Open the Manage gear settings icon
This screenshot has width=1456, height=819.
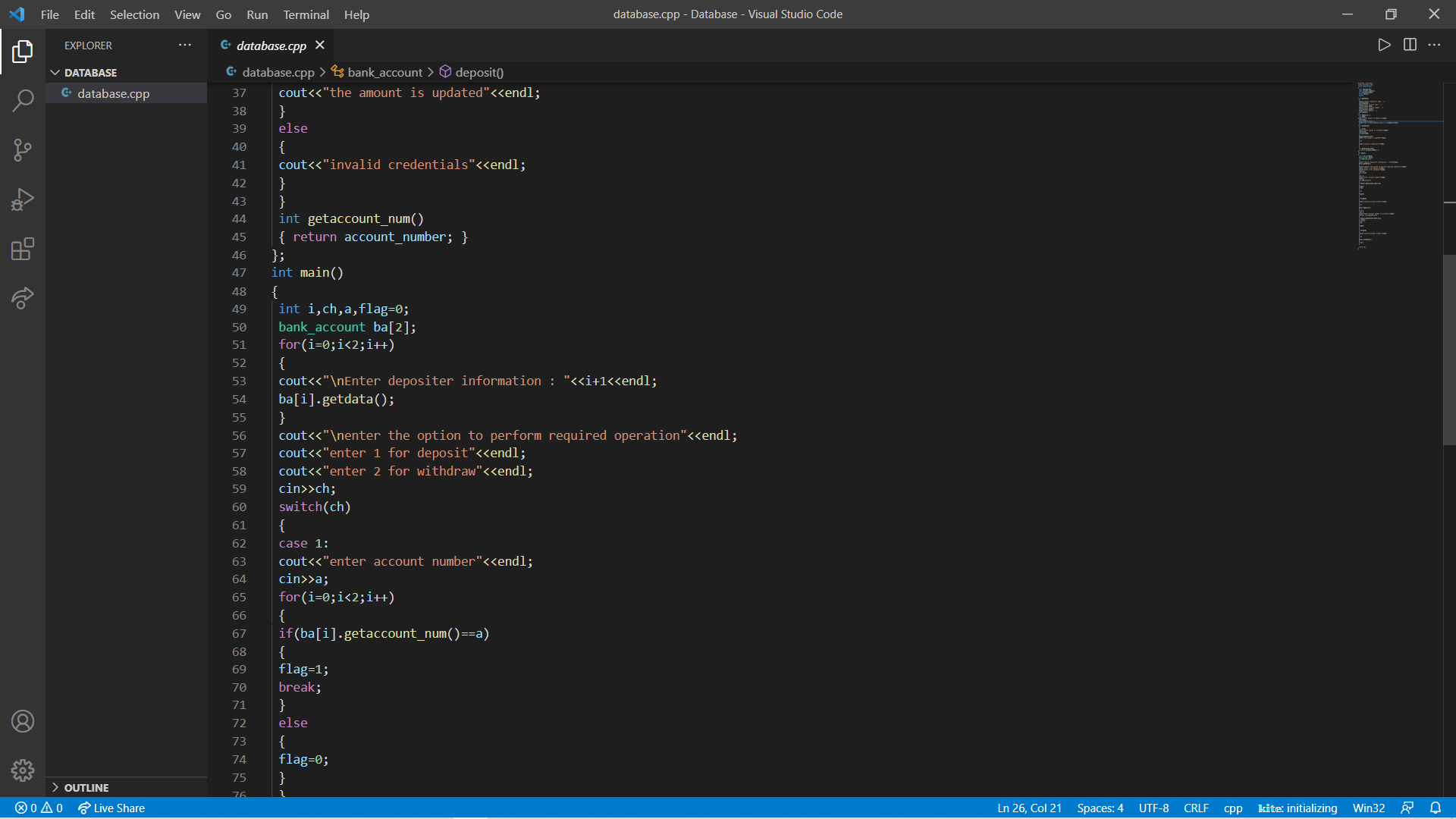pyautogui.click(x=23, y=770)
